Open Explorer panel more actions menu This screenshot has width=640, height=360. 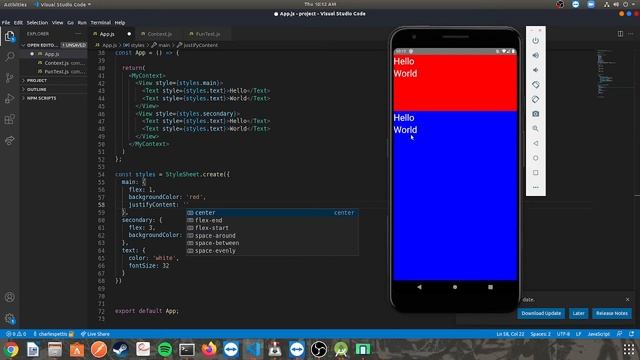click(x=78, y=34)
